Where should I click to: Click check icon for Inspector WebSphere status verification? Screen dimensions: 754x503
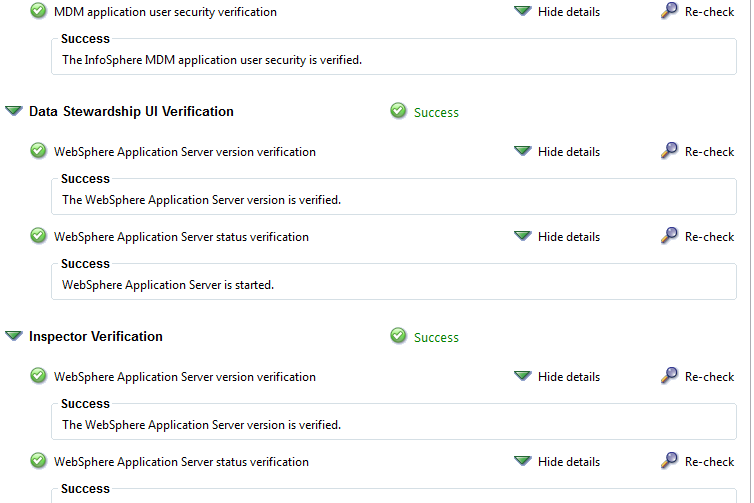coord(38,461)
